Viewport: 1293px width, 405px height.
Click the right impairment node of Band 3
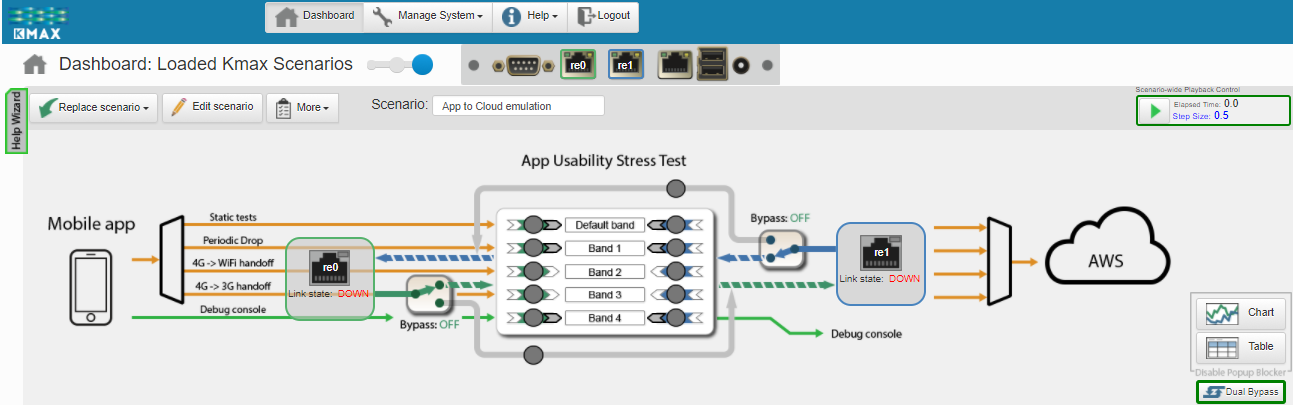[676, 295]
